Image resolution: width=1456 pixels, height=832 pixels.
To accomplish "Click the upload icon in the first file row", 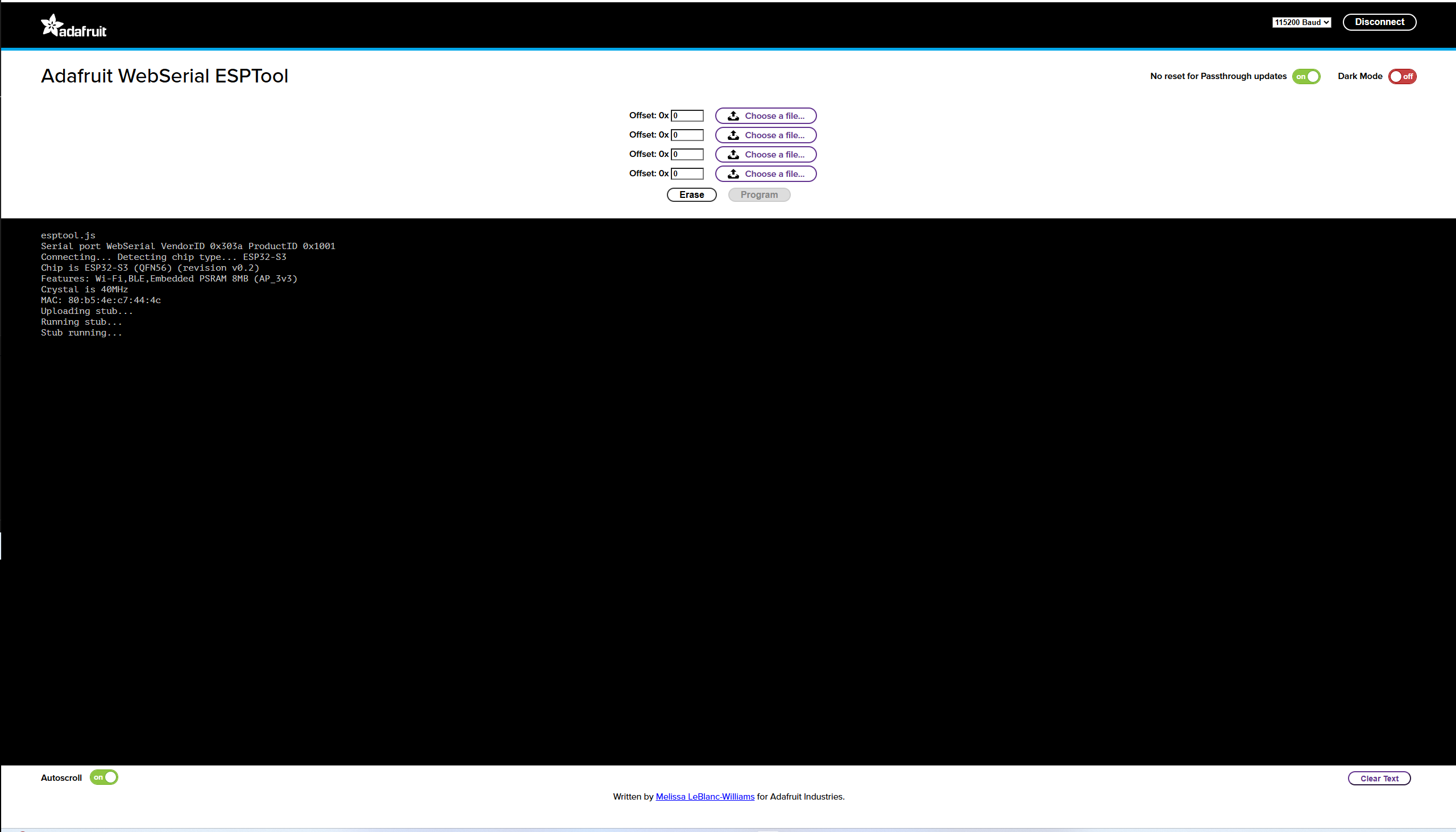I will (x=733, y=116).
